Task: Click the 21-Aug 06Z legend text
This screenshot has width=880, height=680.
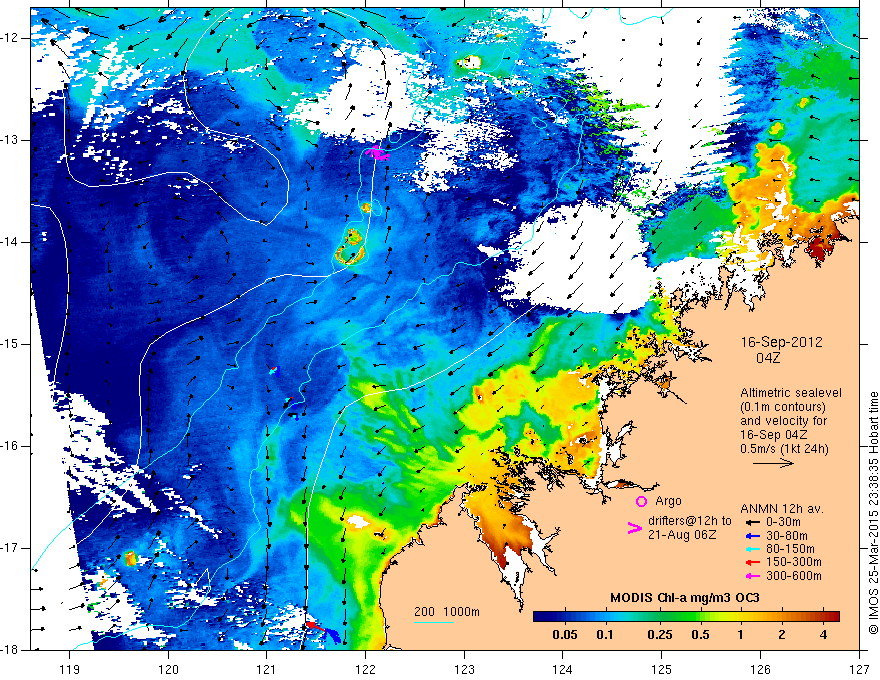Action: coord(682,535)
